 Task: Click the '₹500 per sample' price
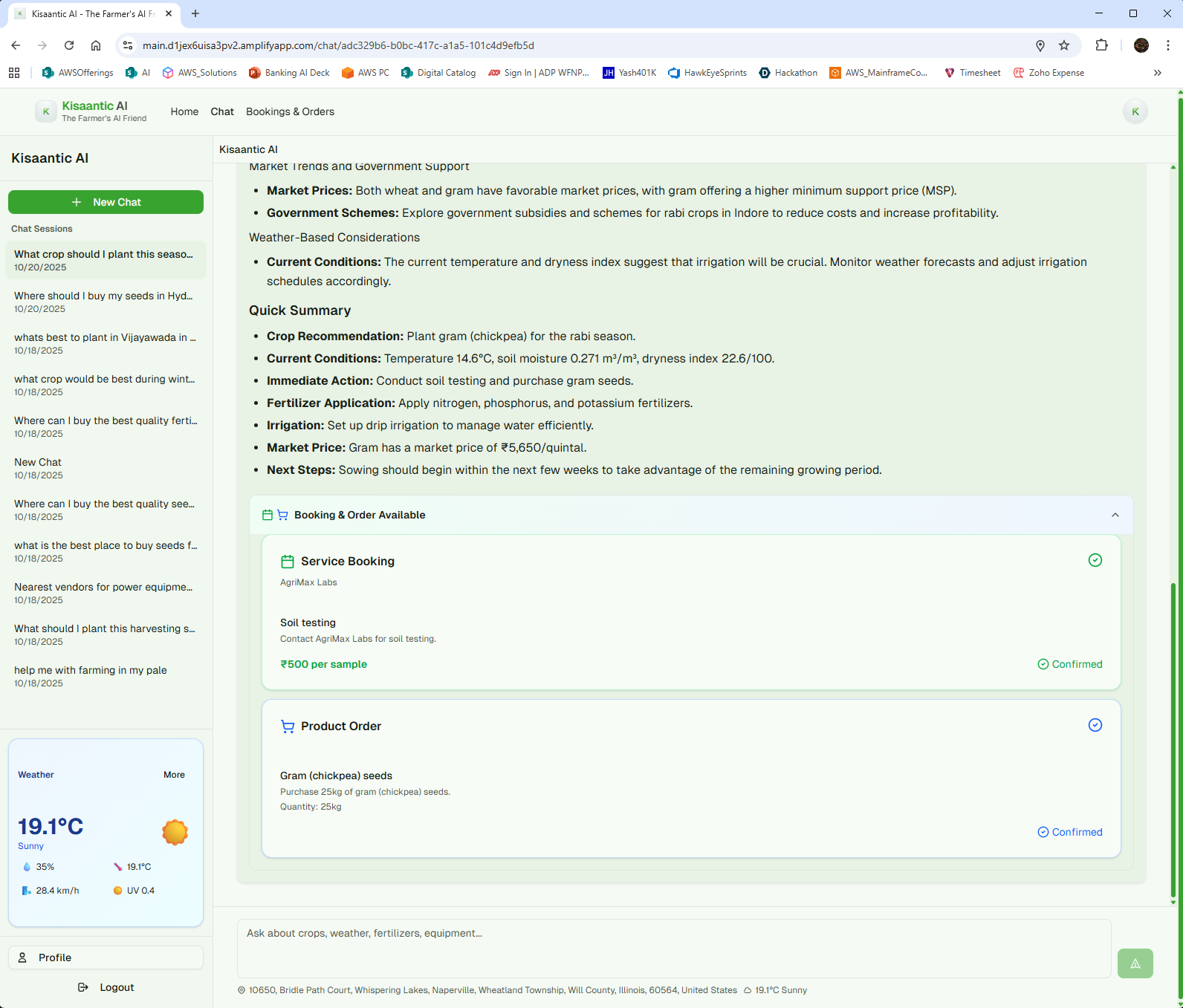click(x=323, y=664)
